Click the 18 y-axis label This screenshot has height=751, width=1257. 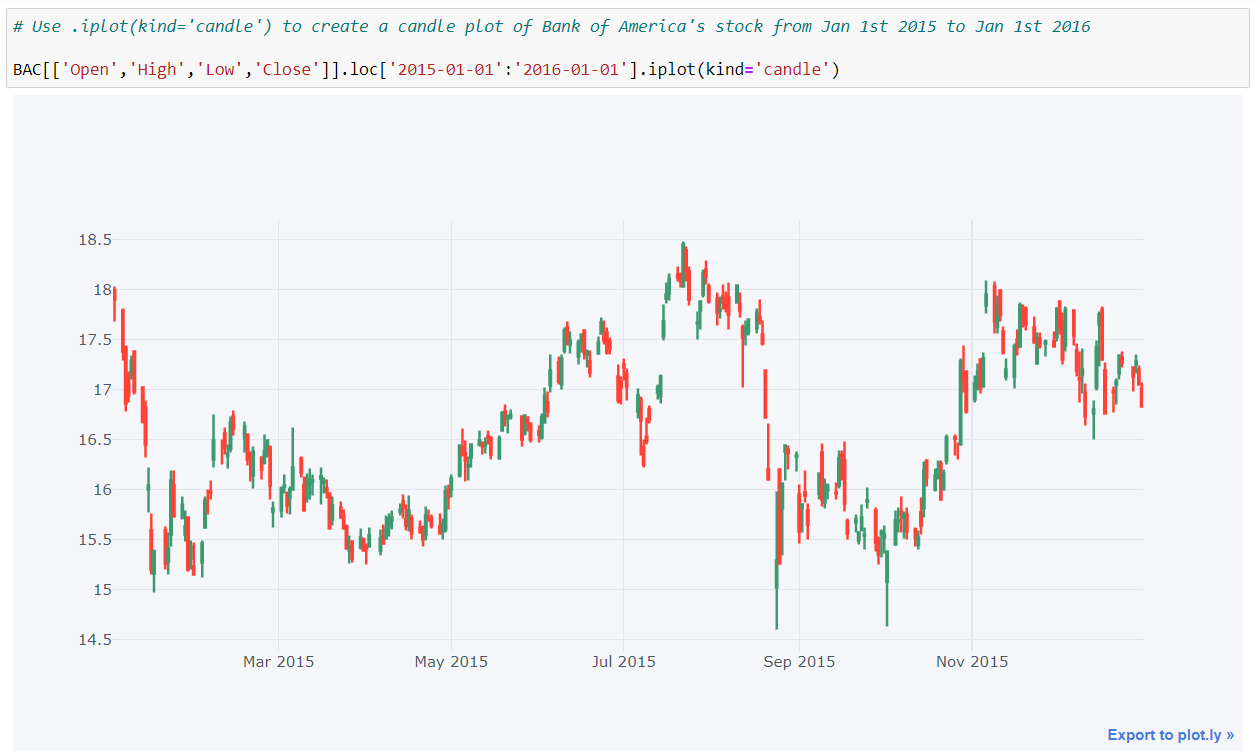click(102, 290)
